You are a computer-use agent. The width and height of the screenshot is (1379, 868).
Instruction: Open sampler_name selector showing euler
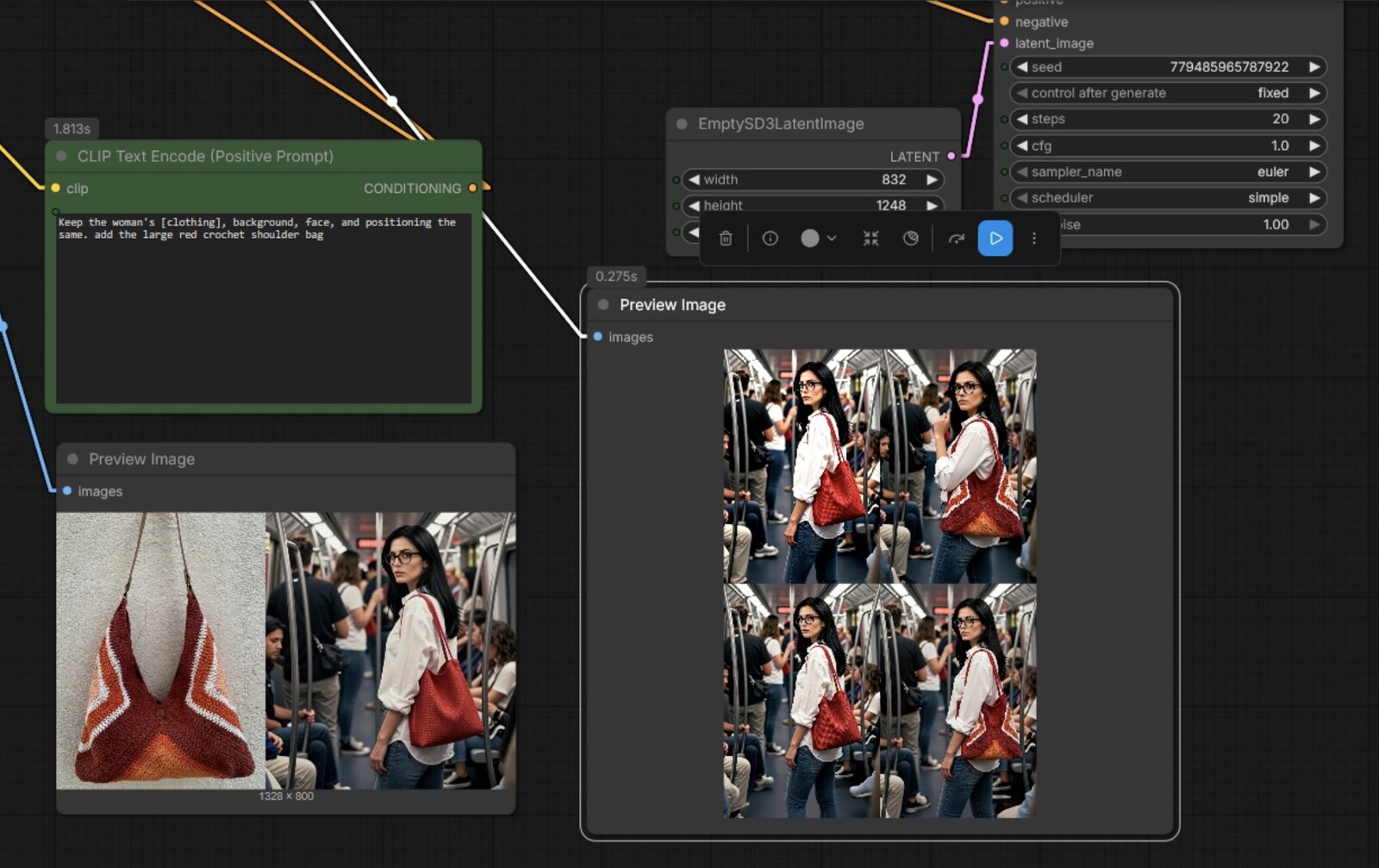coord(1168,172)
